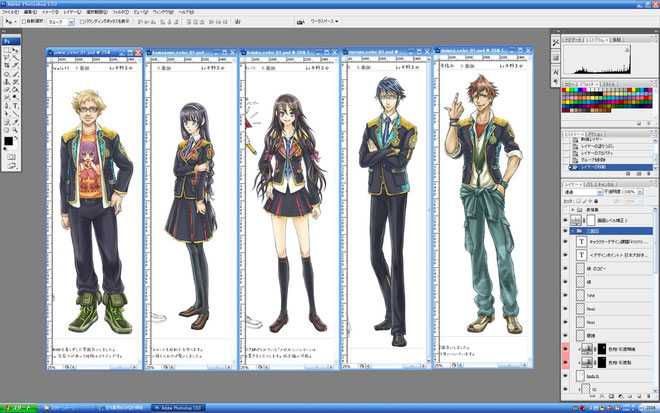The height and width of the screenshot is (413, 660).
Task: Click new swatch icon in Swatches panel
Action: pos(639,123)
